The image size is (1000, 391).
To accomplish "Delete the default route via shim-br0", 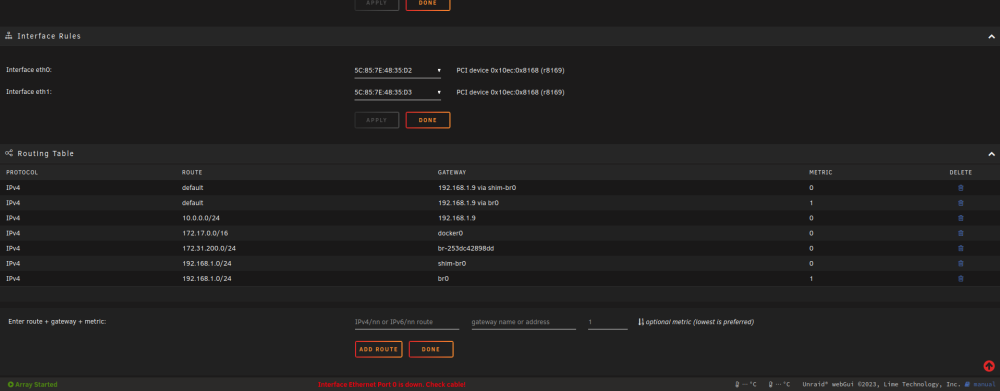I will (x=960, y=188).
